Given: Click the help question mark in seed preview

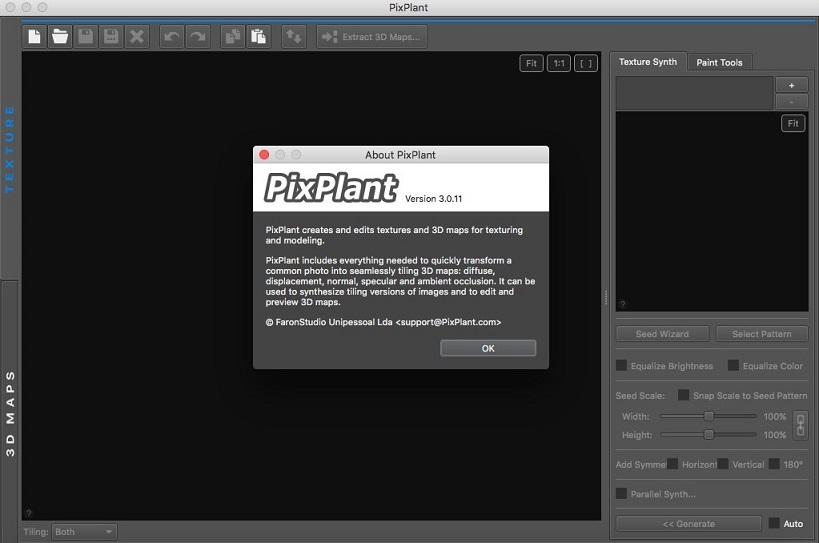Looking at the screenshot, I should [622, 304].
